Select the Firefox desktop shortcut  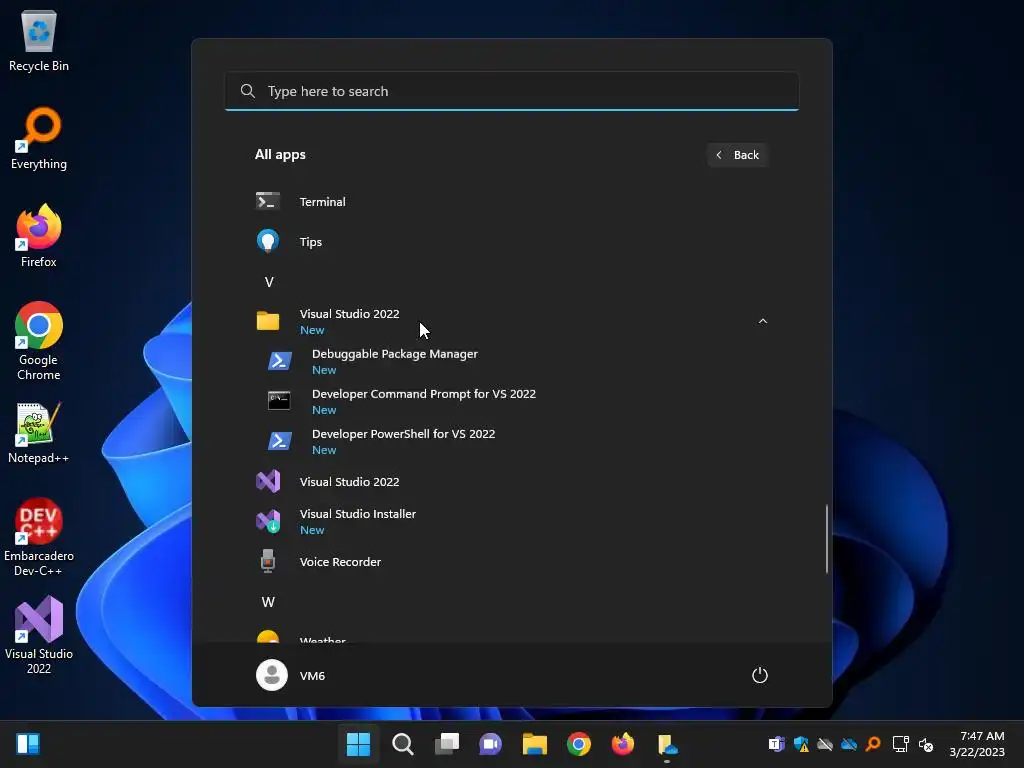(x=39, y=236)
